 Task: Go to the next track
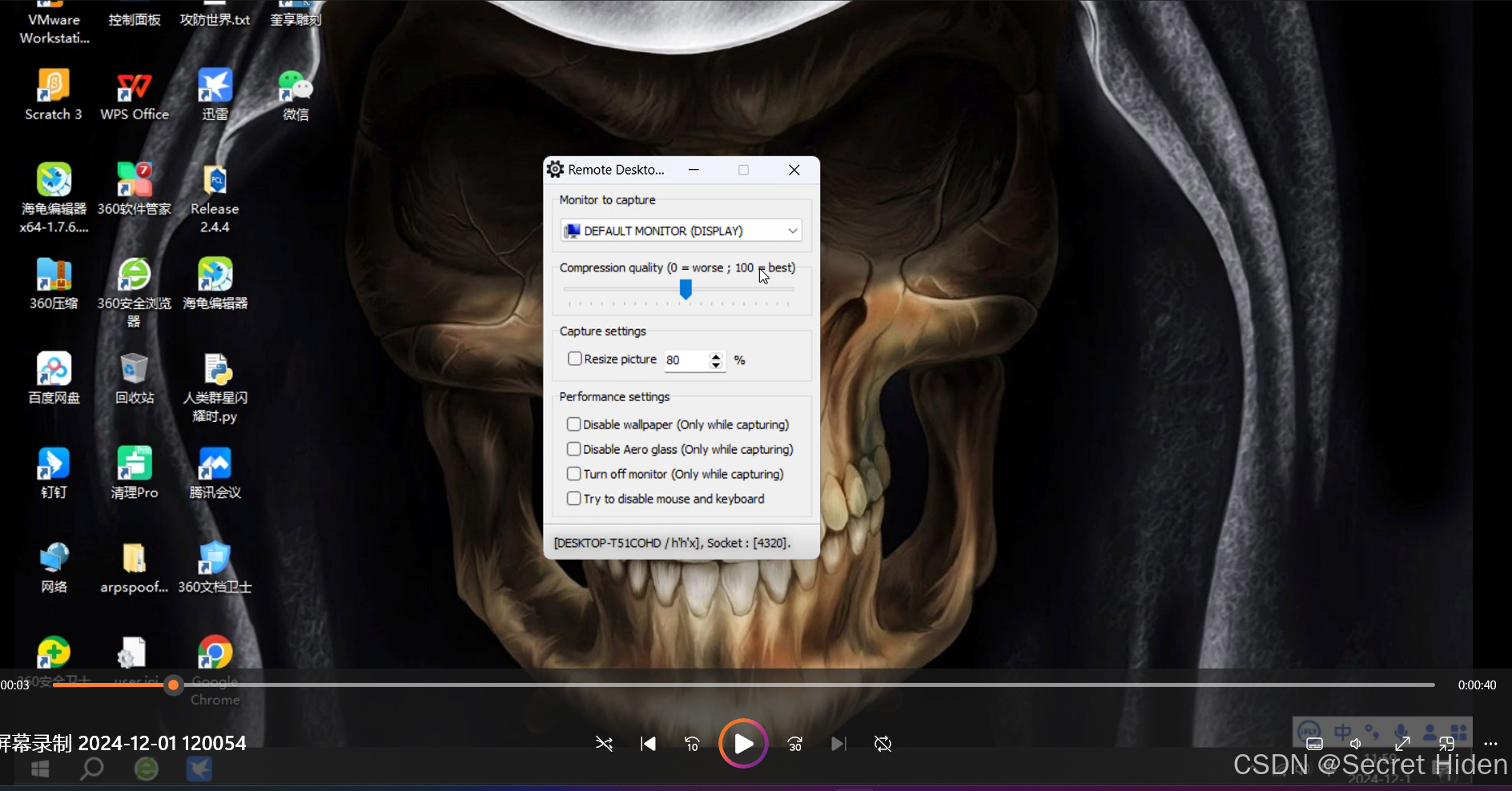(838, 744)
